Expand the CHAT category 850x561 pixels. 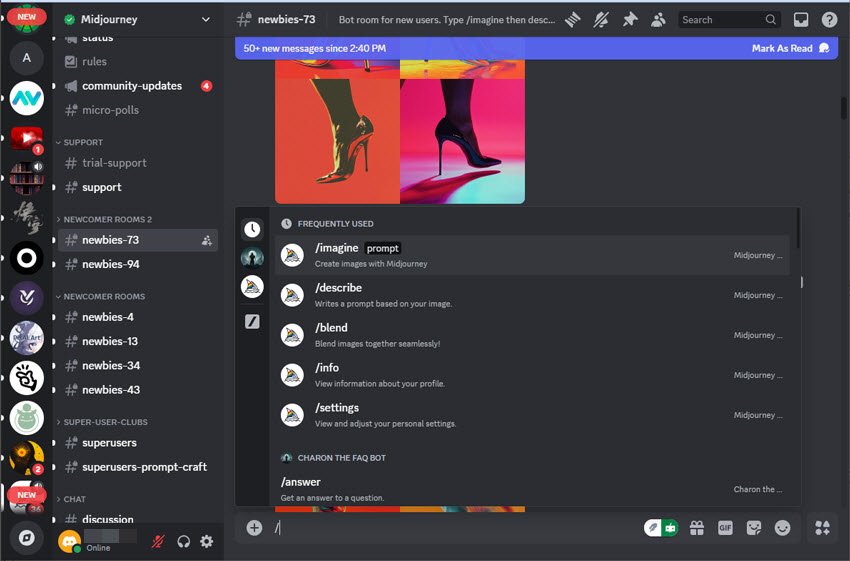[x=72, y=499]
